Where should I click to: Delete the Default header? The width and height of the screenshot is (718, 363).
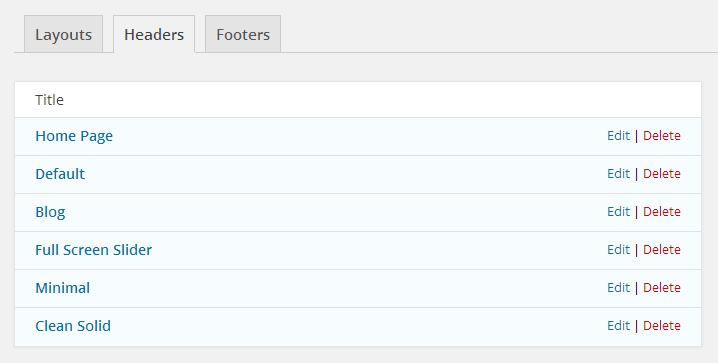(662, 173)
